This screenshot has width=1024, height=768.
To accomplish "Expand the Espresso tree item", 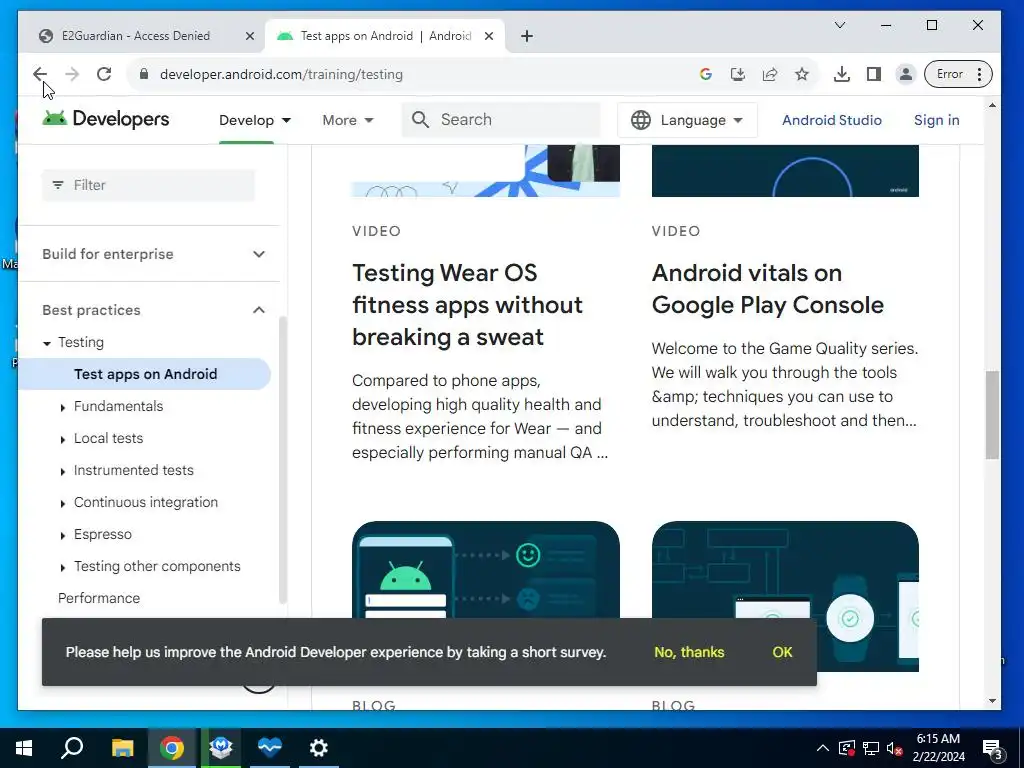I will 62,536.
